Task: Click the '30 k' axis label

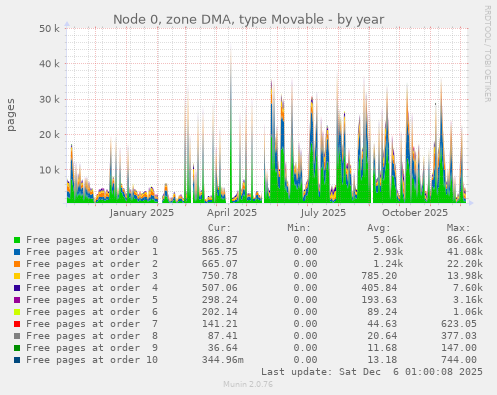Action: [49, 99]
